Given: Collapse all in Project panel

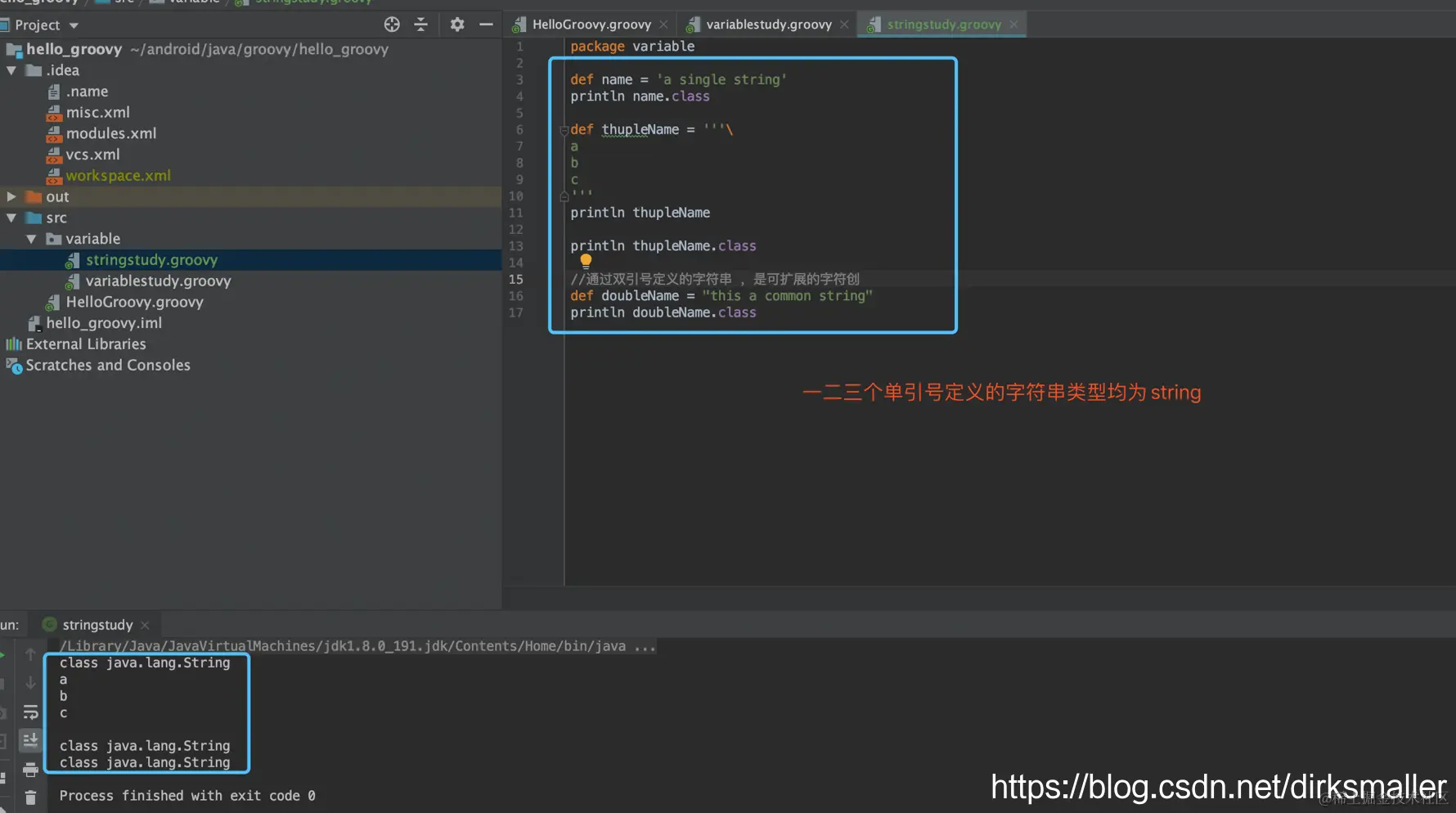Looking at the screenshot, I should [x=421, y=25].
